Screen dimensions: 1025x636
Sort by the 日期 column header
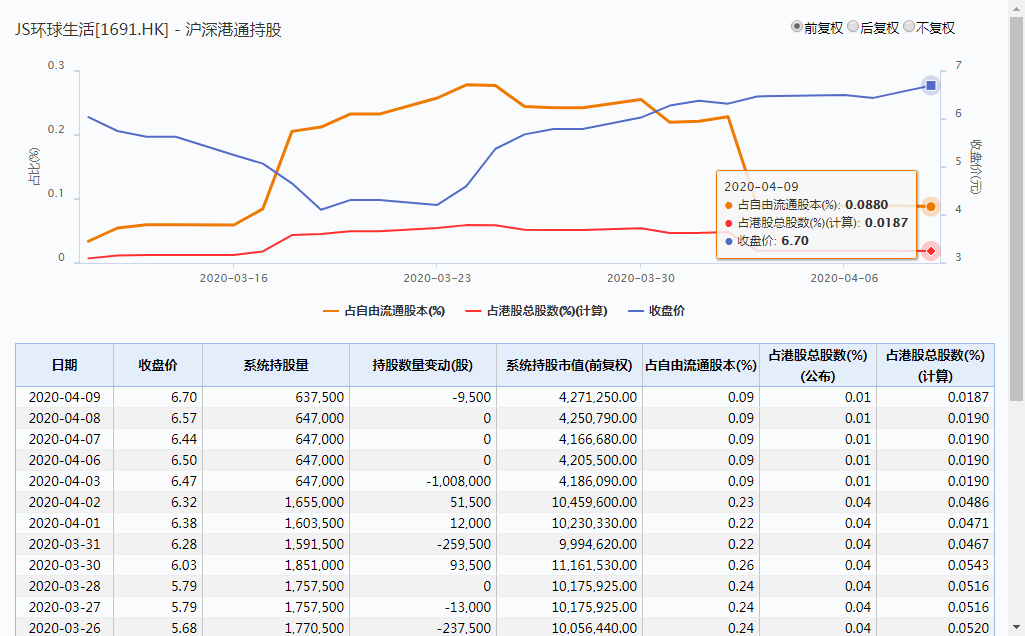point(64,365)
